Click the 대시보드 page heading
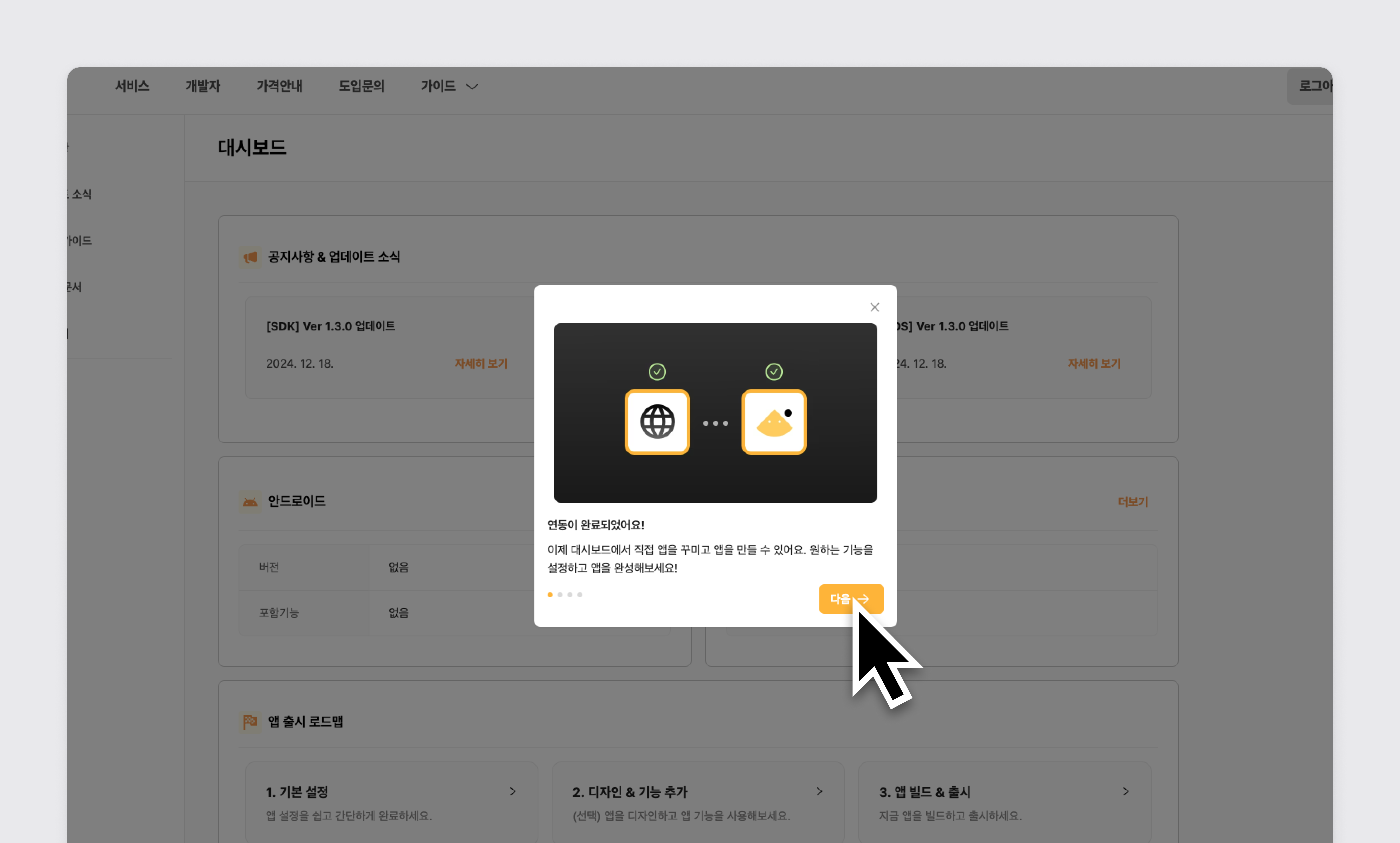This screenshot has width=1400, height=843. [x=252, y=148]
